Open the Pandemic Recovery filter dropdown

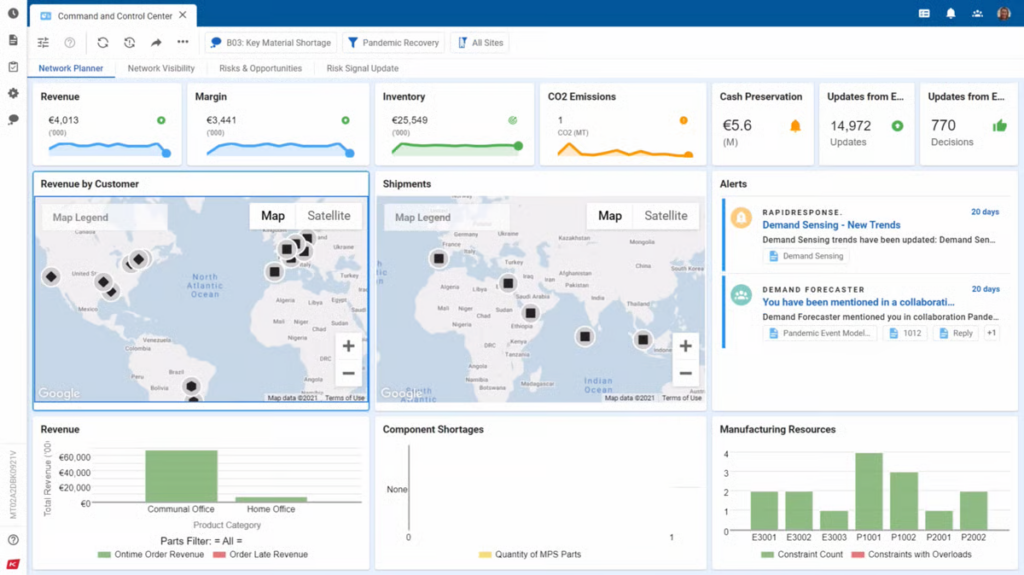(x=392, y=43)
